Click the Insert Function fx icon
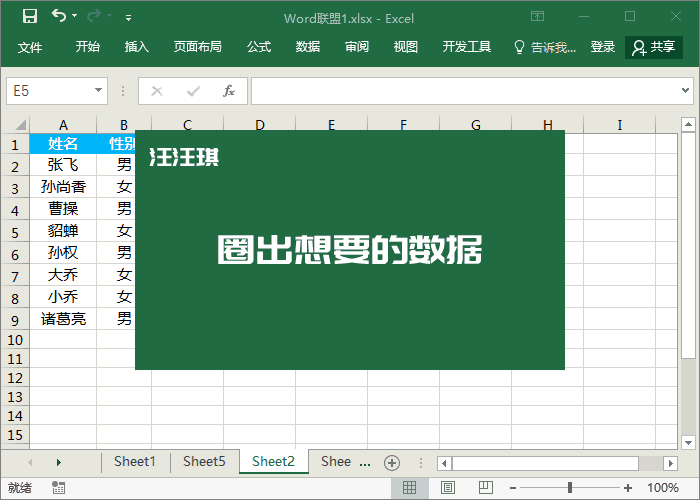This screenshot has height=500, width=700. tap(229, 91)
